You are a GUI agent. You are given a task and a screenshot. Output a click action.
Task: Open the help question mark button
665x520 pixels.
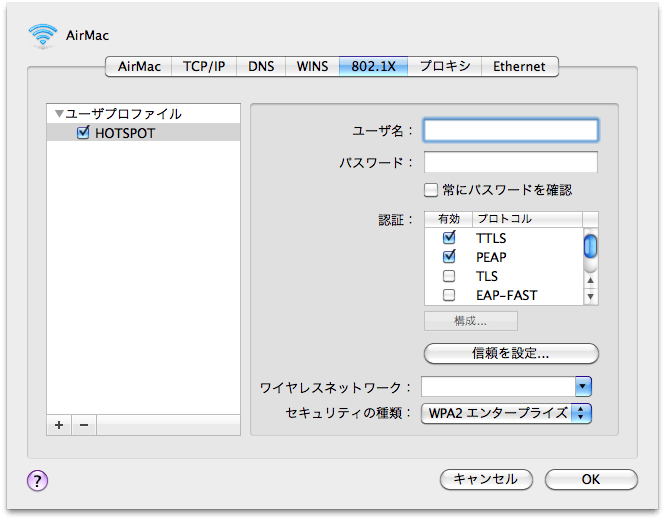point(37,480)
